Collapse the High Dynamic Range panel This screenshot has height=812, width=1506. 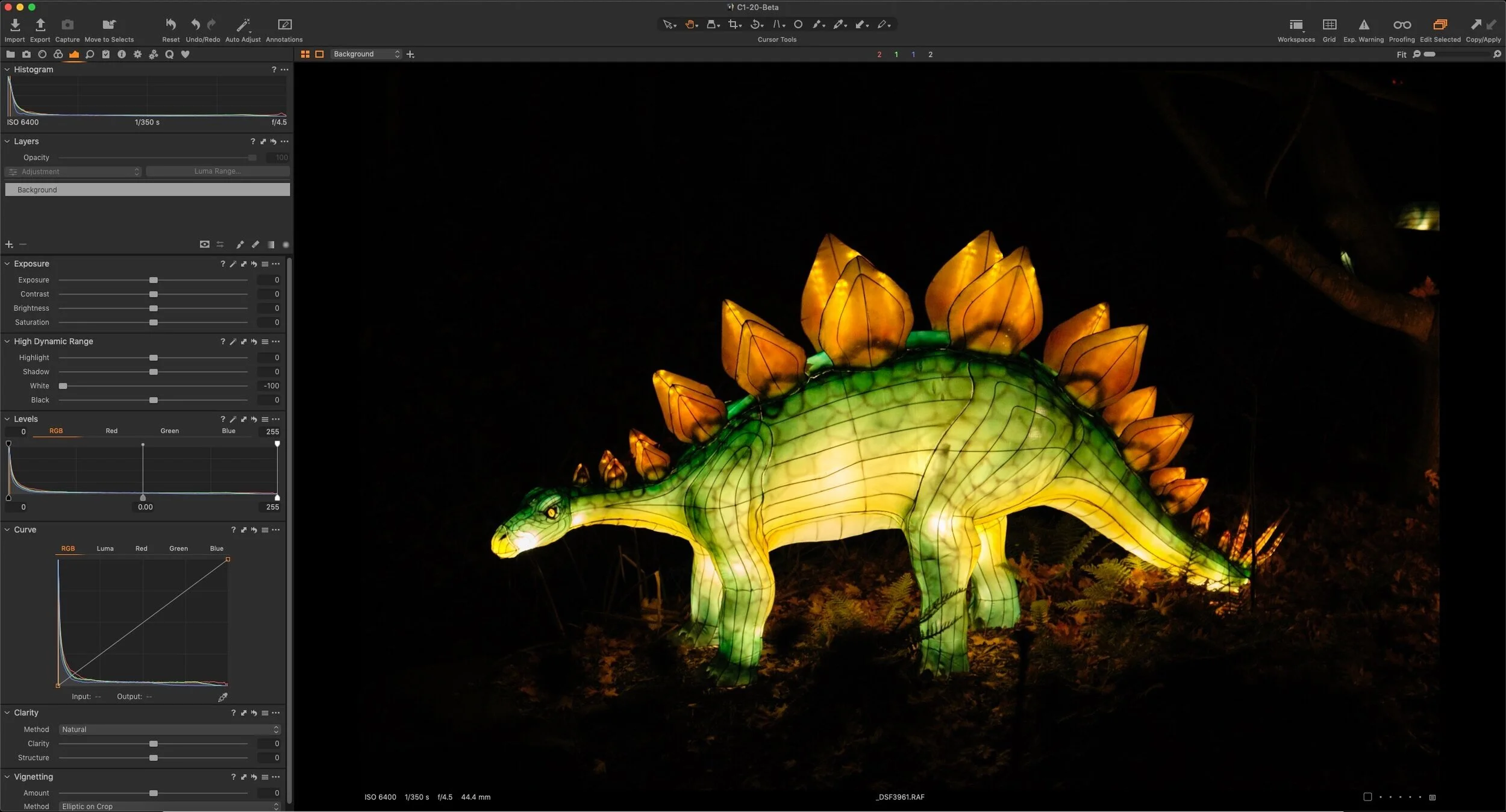point(7,342)
